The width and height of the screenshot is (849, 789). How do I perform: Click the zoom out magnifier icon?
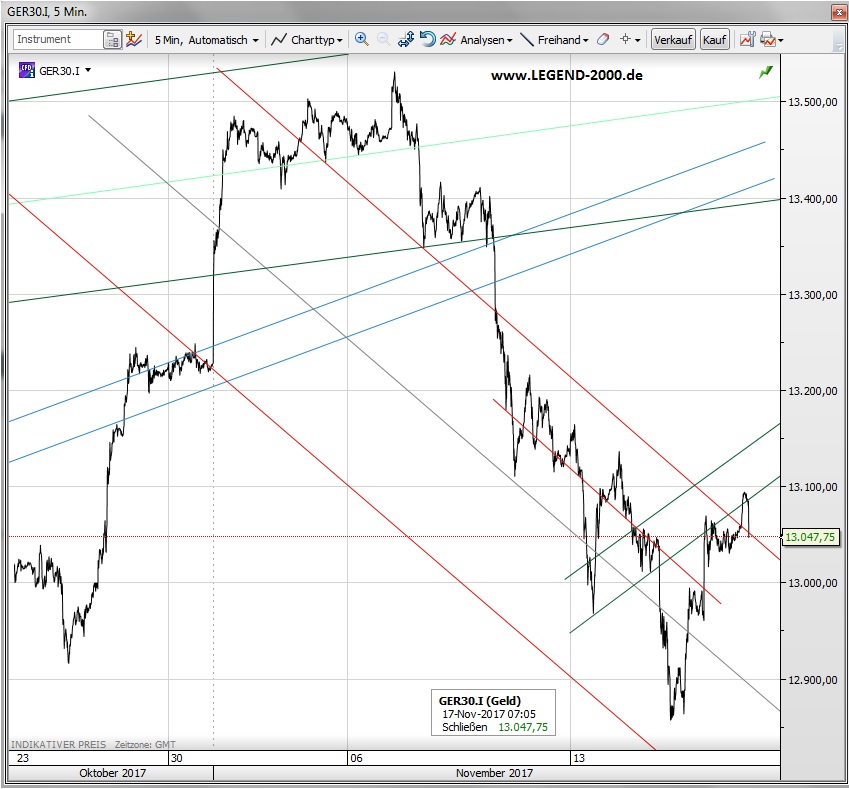pyautogui.click(x=383, y=40)
